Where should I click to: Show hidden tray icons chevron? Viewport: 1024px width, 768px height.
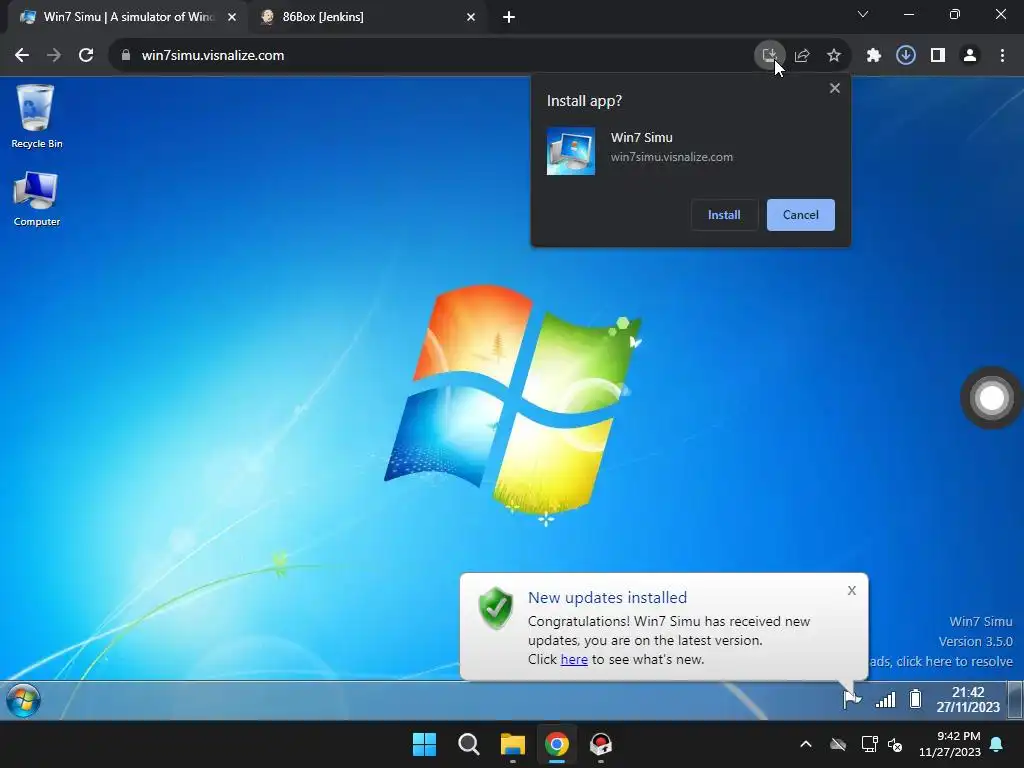coord(806,744)
